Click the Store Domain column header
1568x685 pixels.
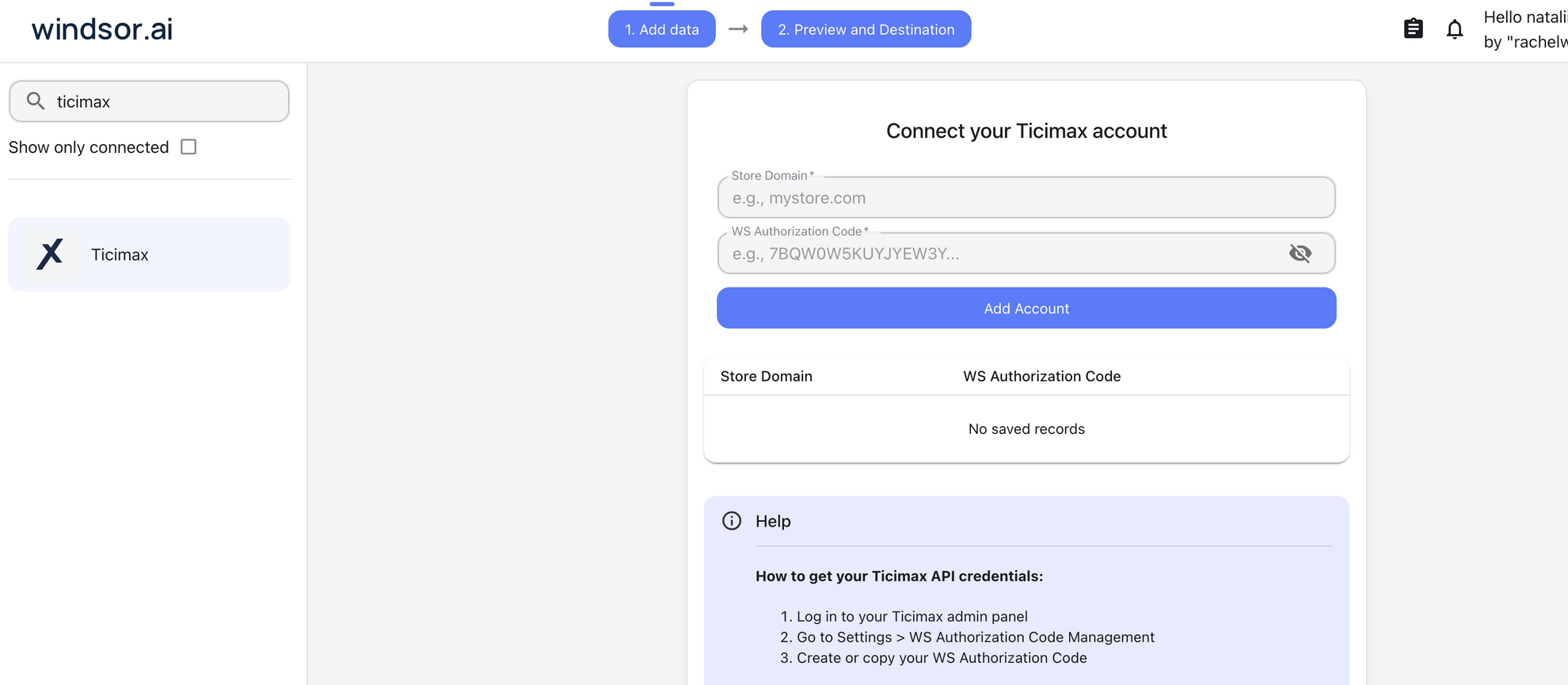[x=767, y=376]
